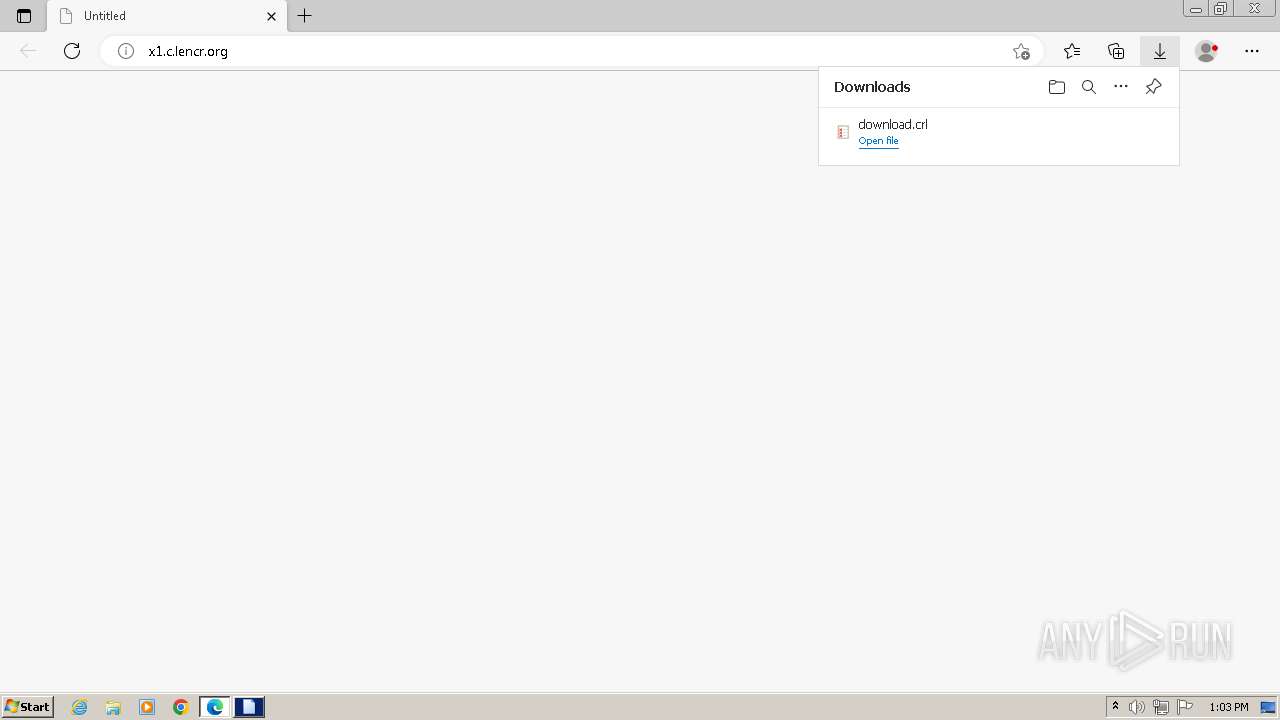Viewport: 1280px width, 720px height.
Task: Search downloads in Downloads panel
Action: [x=1089, y=87]
